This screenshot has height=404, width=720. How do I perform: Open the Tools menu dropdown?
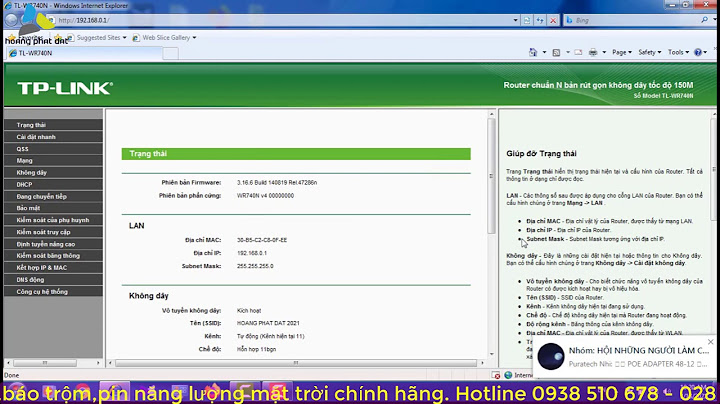pos(678,52)
